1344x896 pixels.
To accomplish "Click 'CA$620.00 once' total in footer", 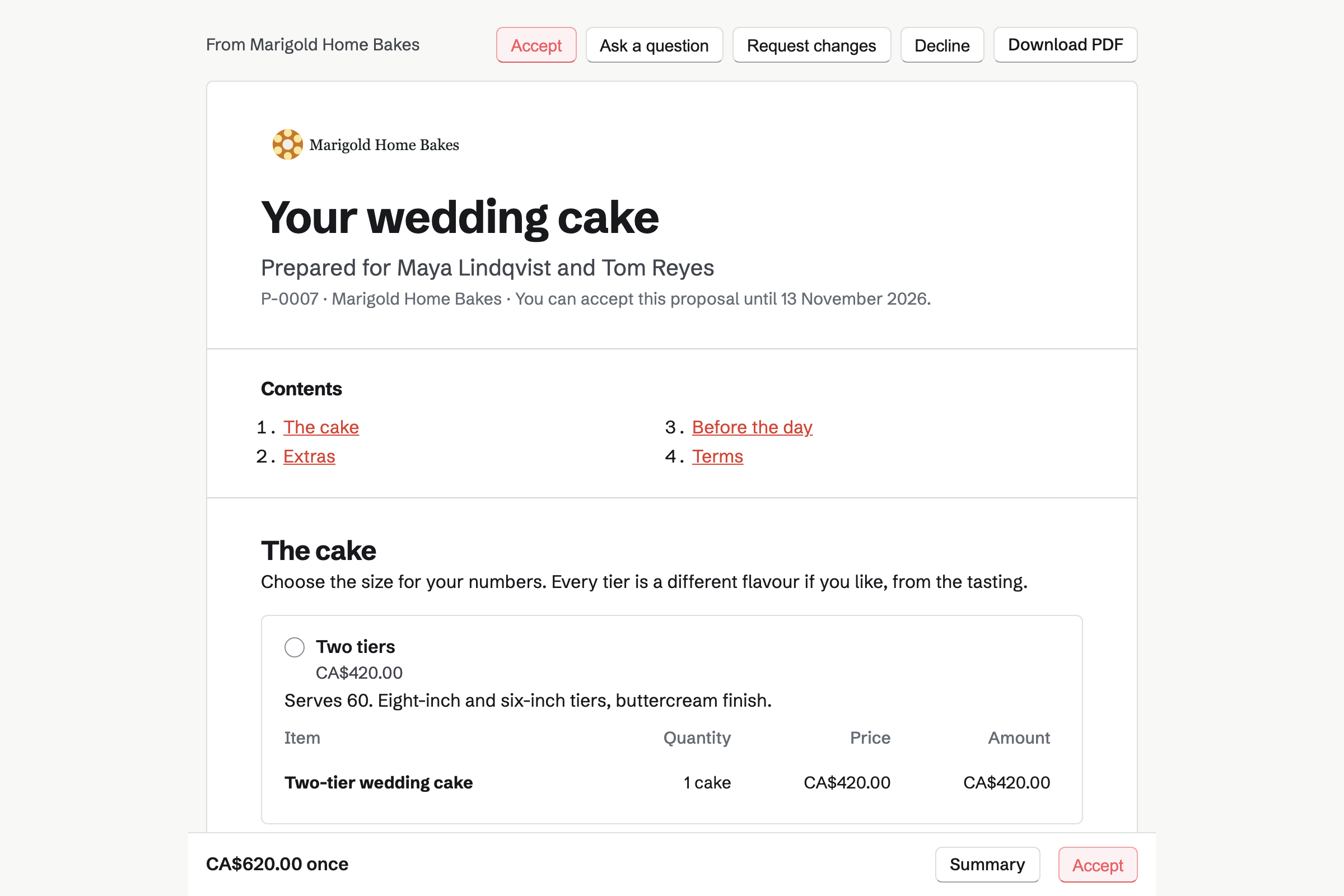I will point(277,864).
